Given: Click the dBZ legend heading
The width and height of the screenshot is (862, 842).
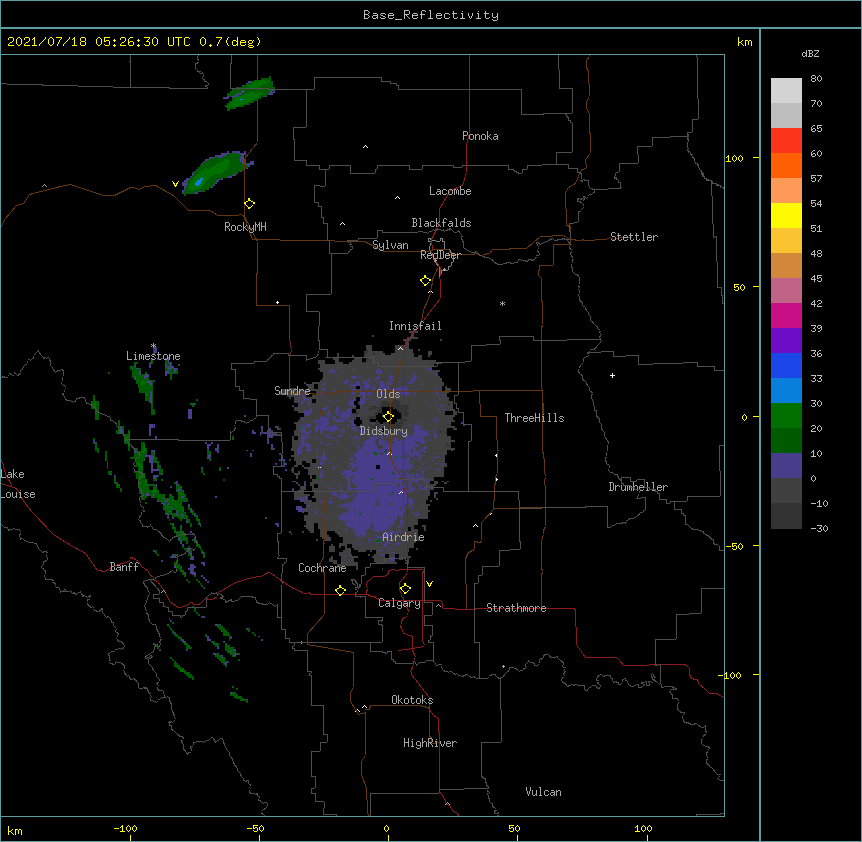Looking at the screenshot, I should pyautogui.click(x=810, y=53).
